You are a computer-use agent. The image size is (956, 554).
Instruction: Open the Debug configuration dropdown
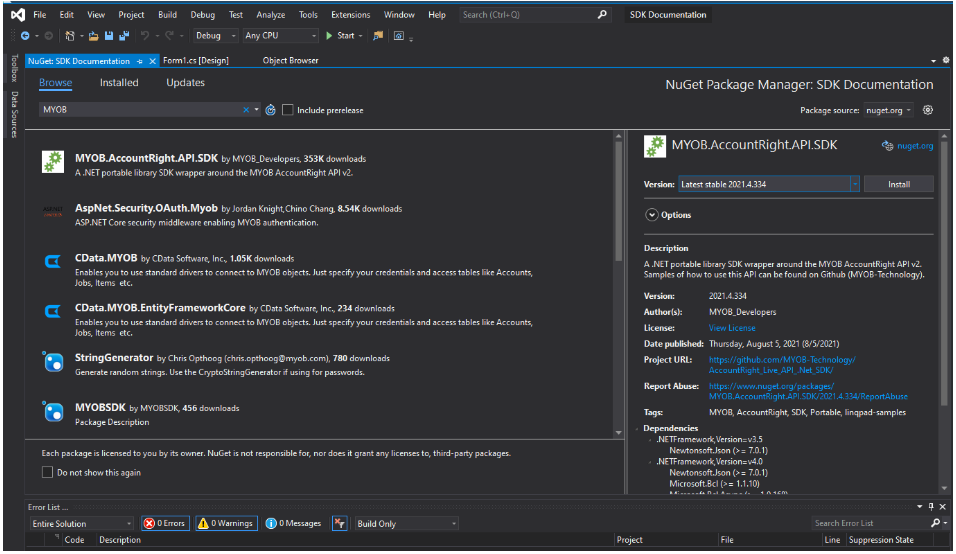coord(215,36)
